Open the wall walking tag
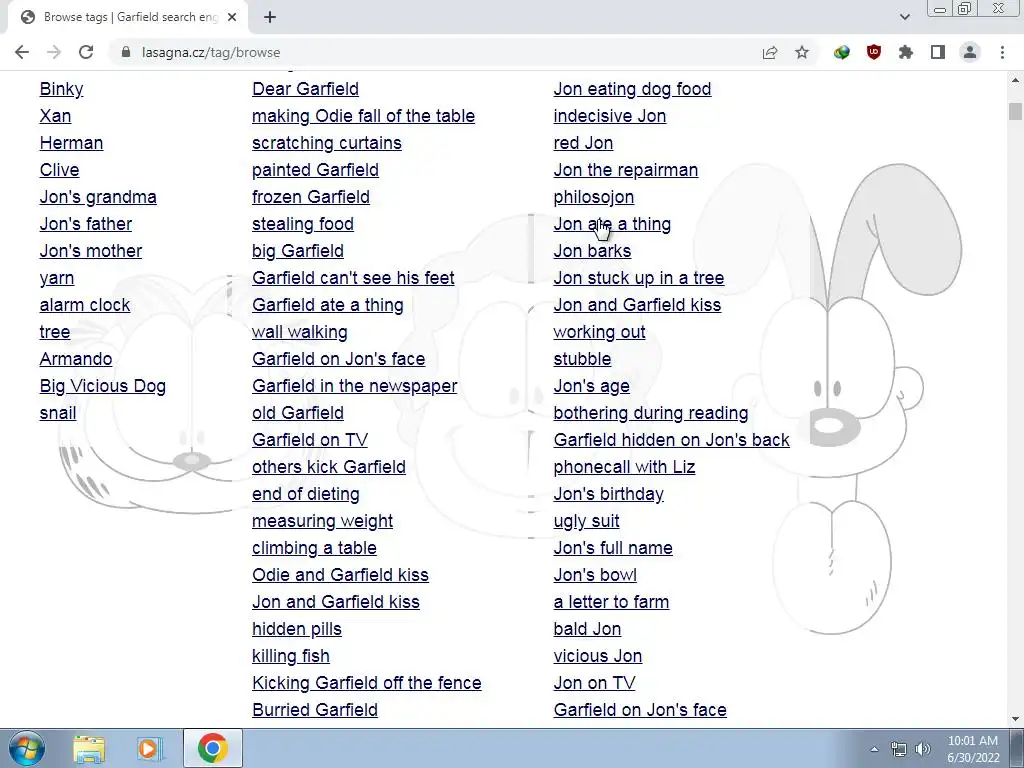Image resolution: width=1024 pixels, height=768 pixels. (300, 332)
